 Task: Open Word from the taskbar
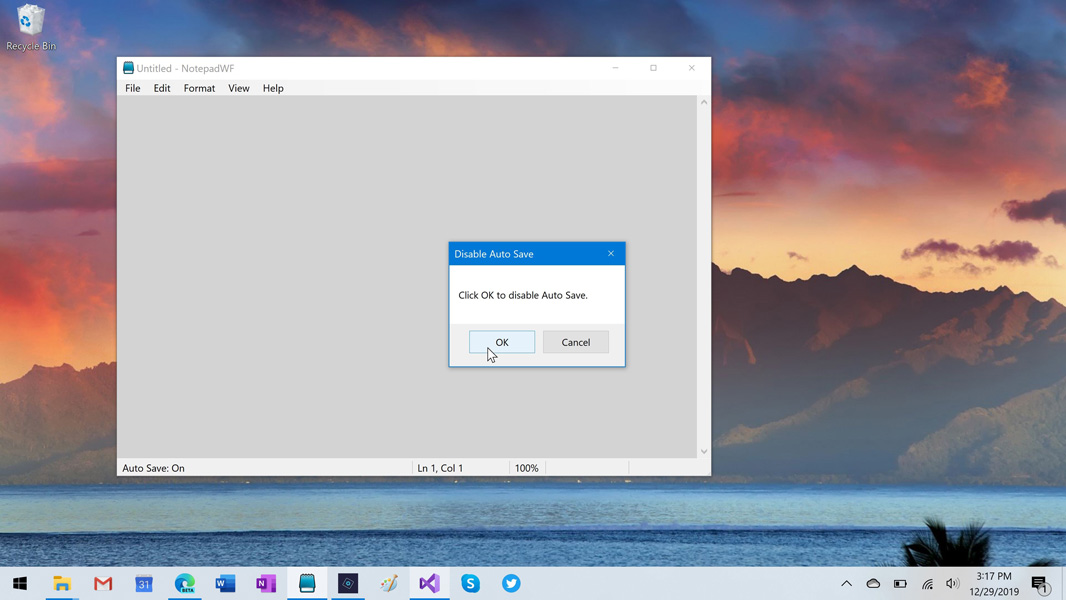click(225, 583)
